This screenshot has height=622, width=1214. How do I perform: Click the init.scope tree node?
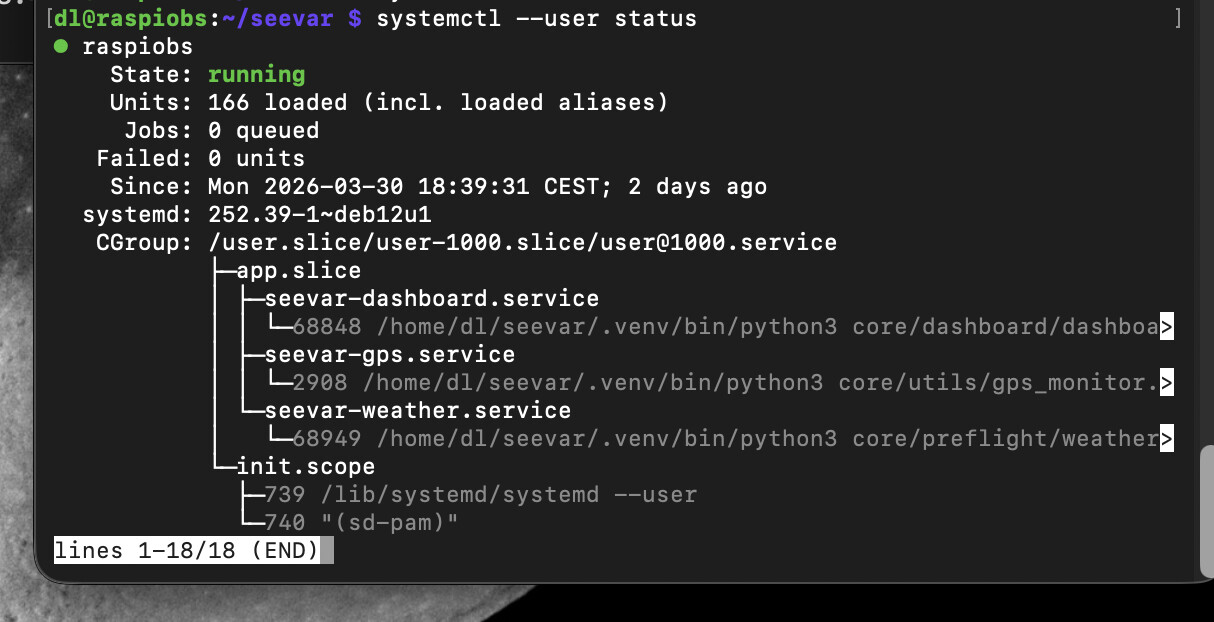click(x=305, y=467)
